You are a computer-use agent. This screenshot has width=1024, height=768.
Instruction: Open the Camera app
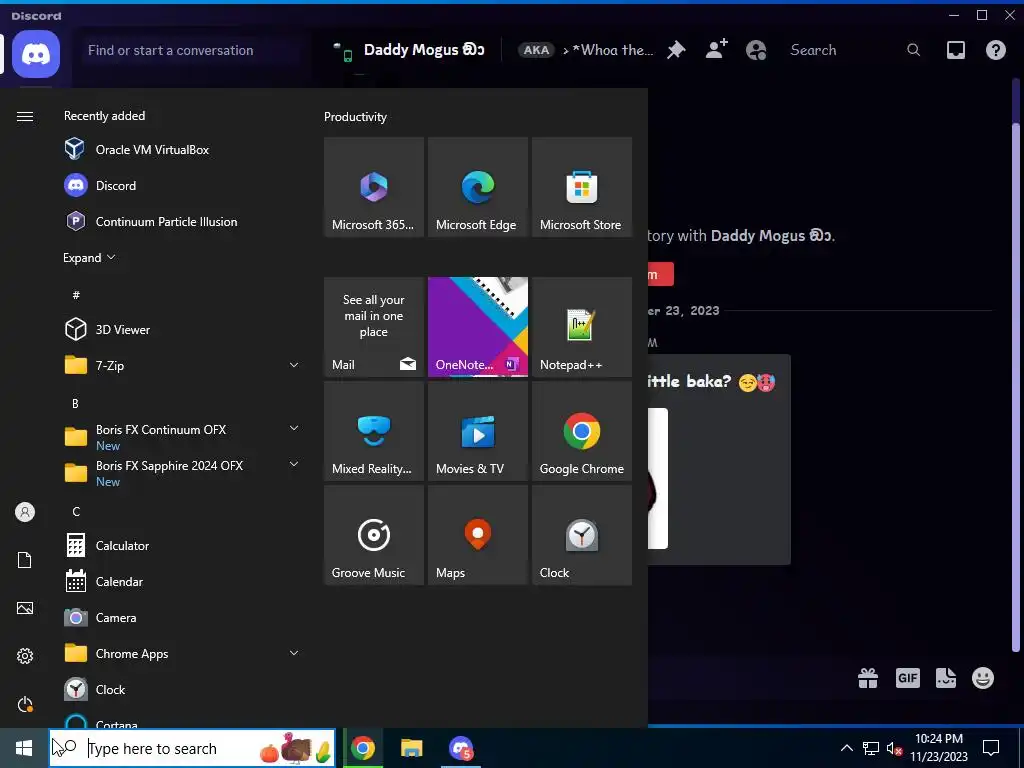183,617
